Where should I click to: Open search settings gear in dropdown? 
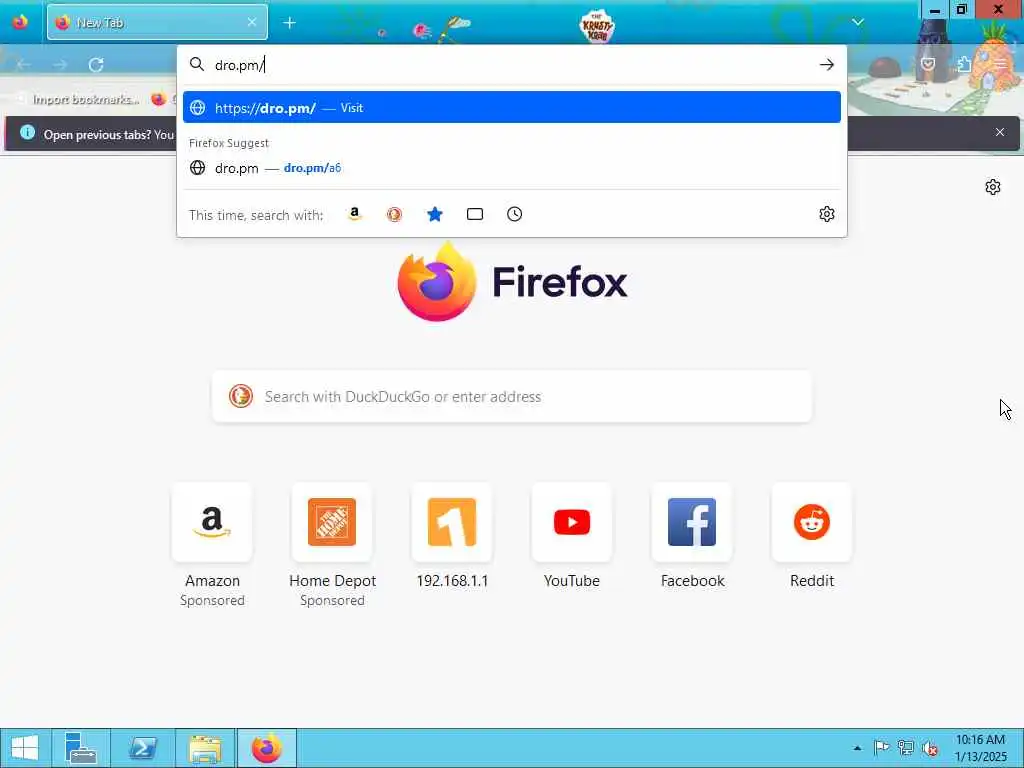[x=826, y=214]
